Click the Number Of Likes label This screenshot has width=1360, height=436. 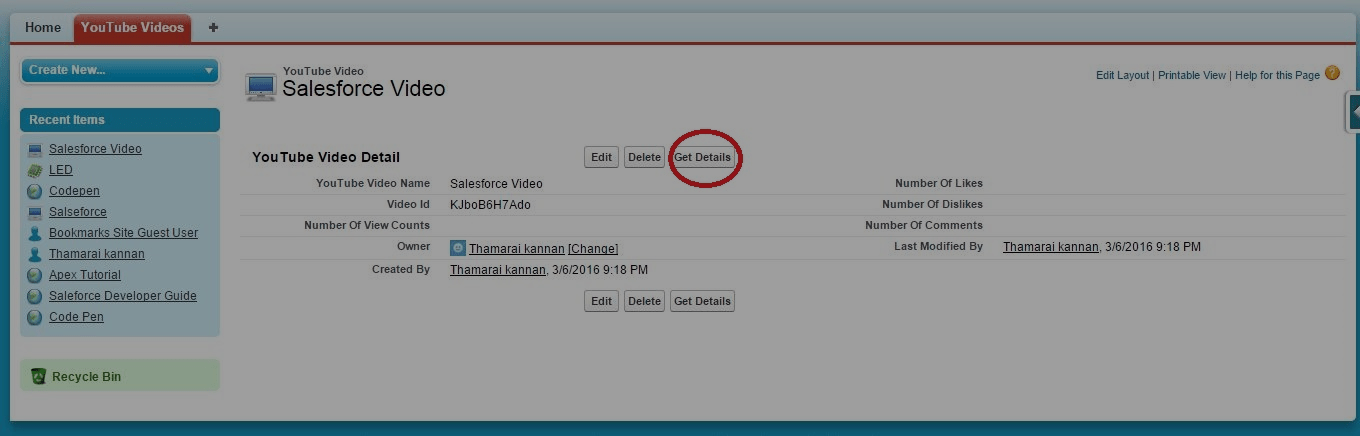[x=939, y=183]
